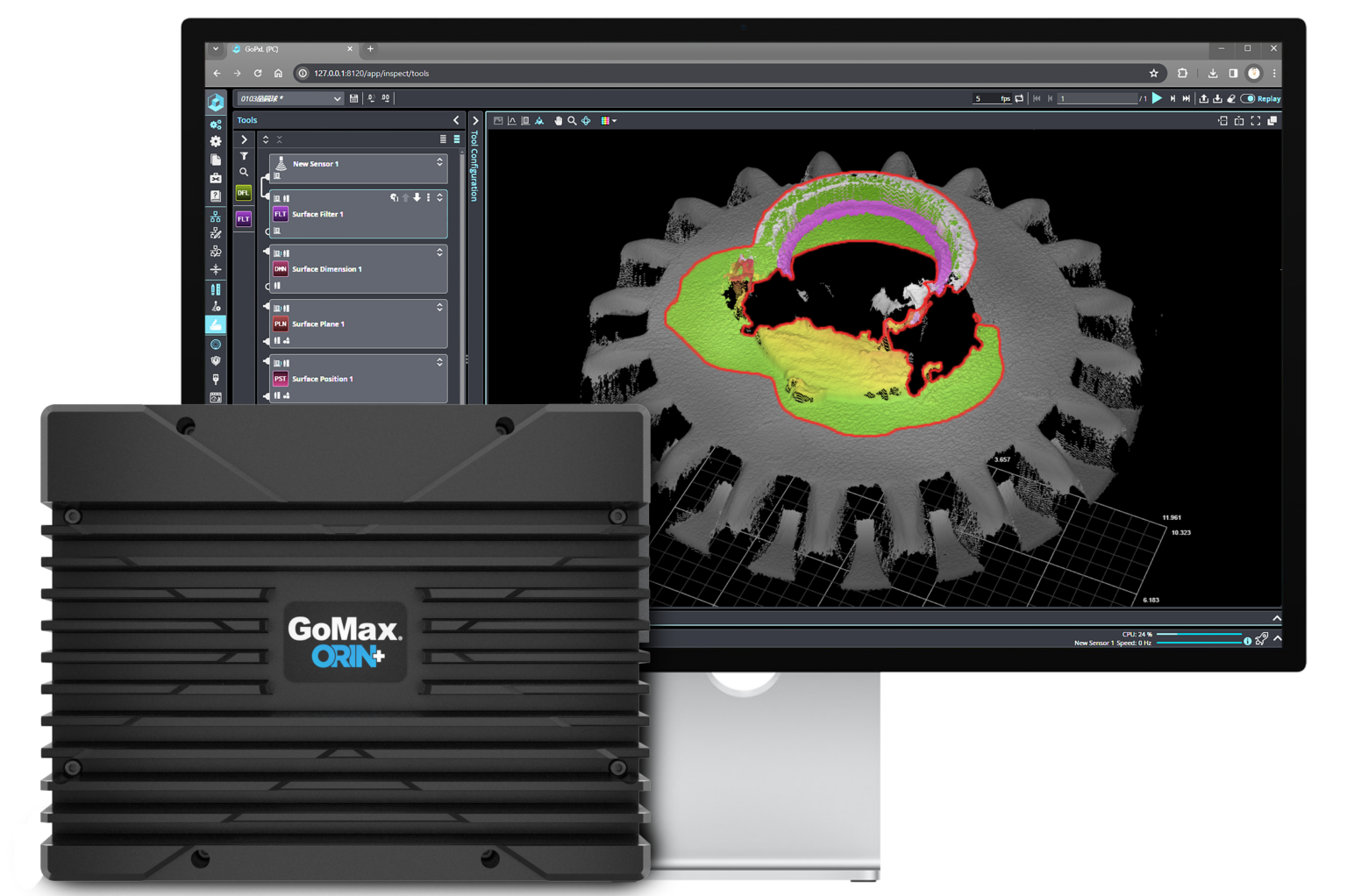
Task: Save the job with the floppy disk icon
Action: point(354,99)
